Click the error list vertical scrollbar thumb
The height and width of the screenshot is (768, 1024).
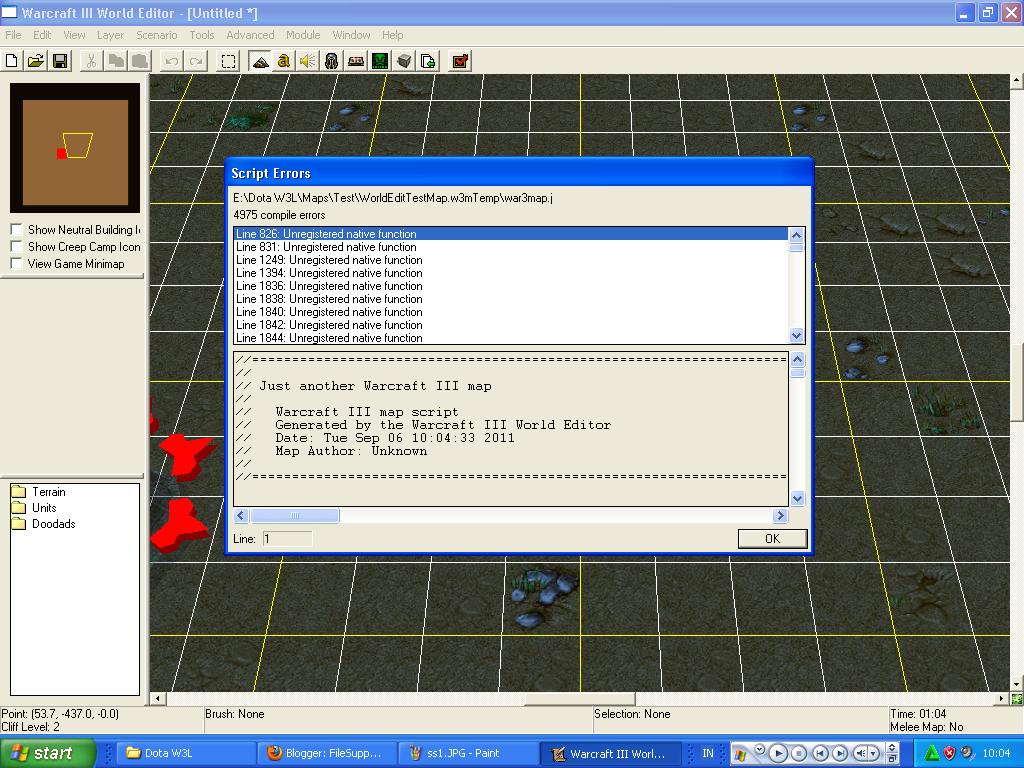click(797, 248)
